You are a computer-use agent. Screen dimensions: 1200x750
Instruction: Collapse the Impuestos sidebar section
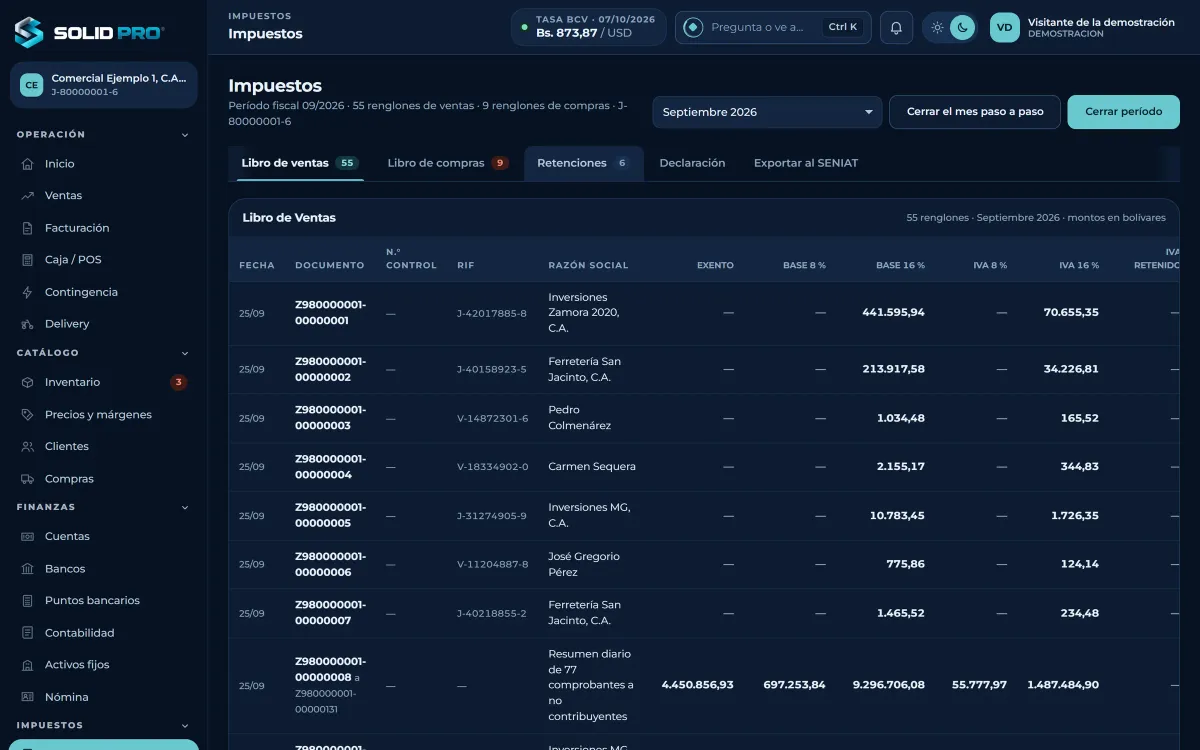coord(185,726)
